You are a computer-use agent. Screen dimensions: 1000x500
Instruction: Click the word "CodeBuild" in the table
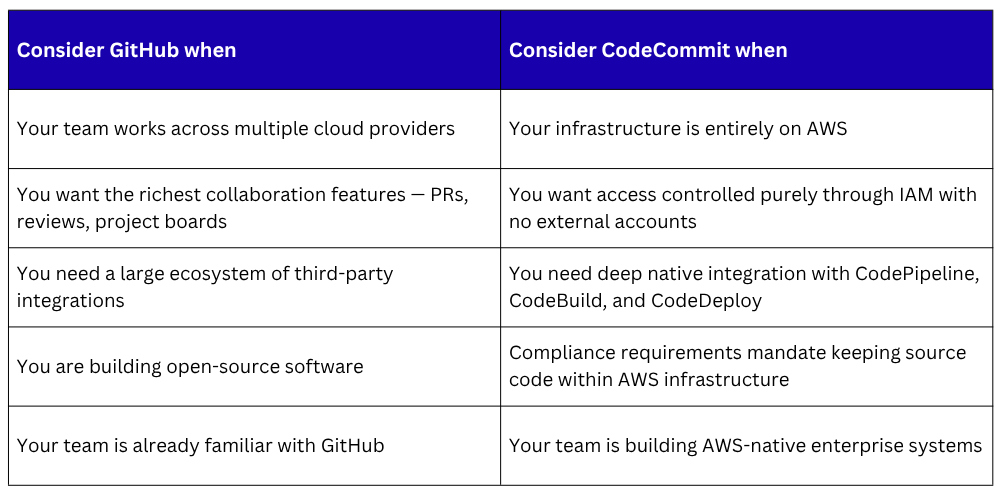[555, 300]
